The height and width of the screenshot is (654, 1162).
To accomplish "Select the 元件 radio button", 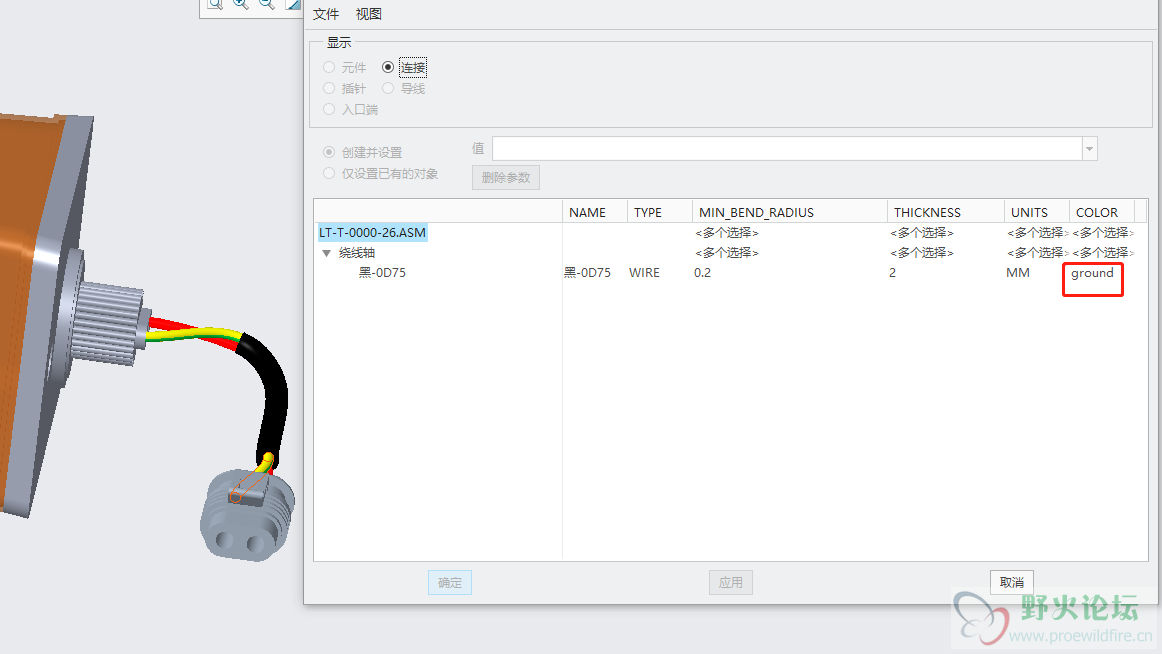I will [x=329, y=67].
